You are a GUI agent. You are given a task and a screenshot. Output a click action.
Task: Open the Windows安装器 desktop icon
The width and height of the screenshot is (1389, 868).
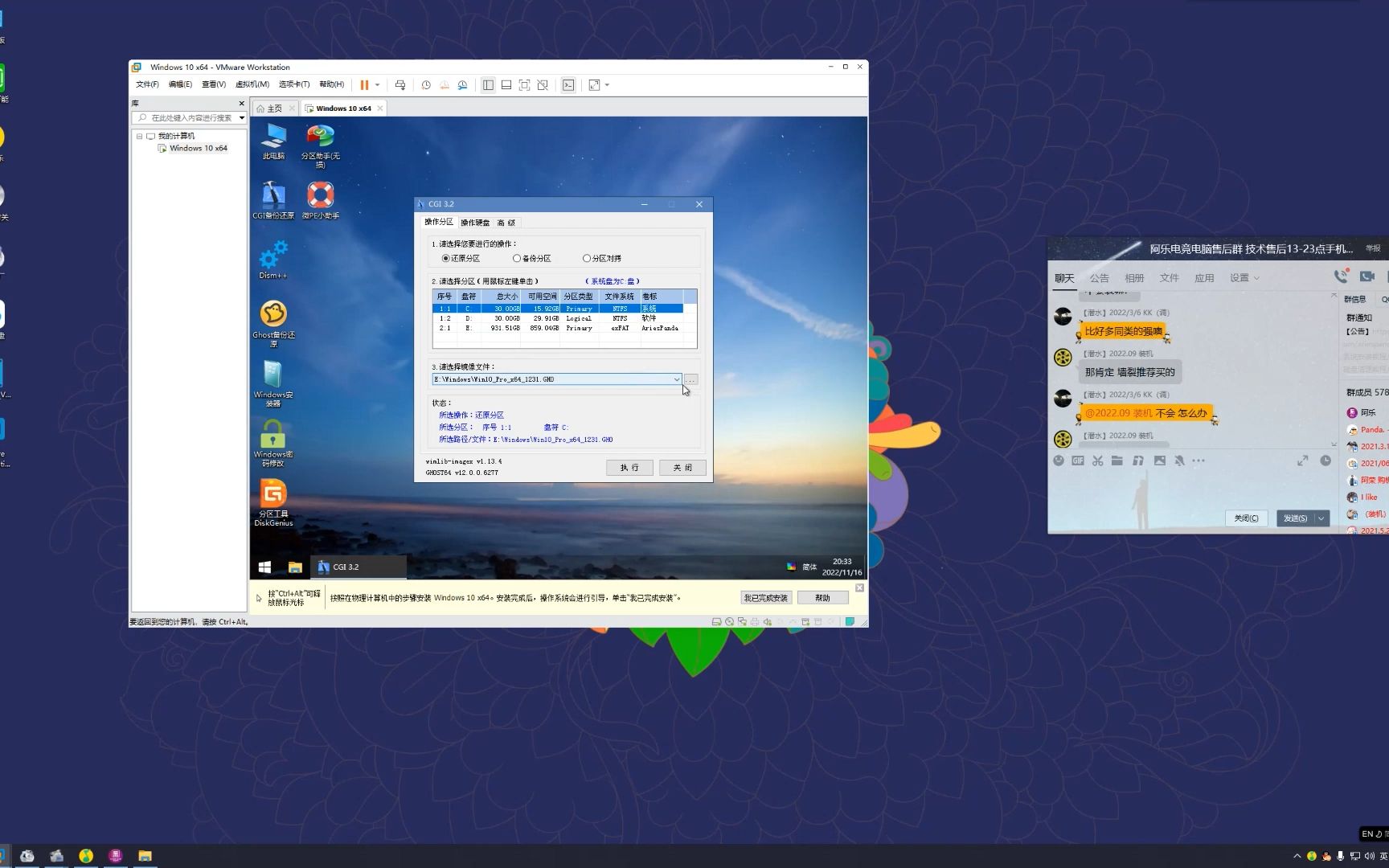273,383
